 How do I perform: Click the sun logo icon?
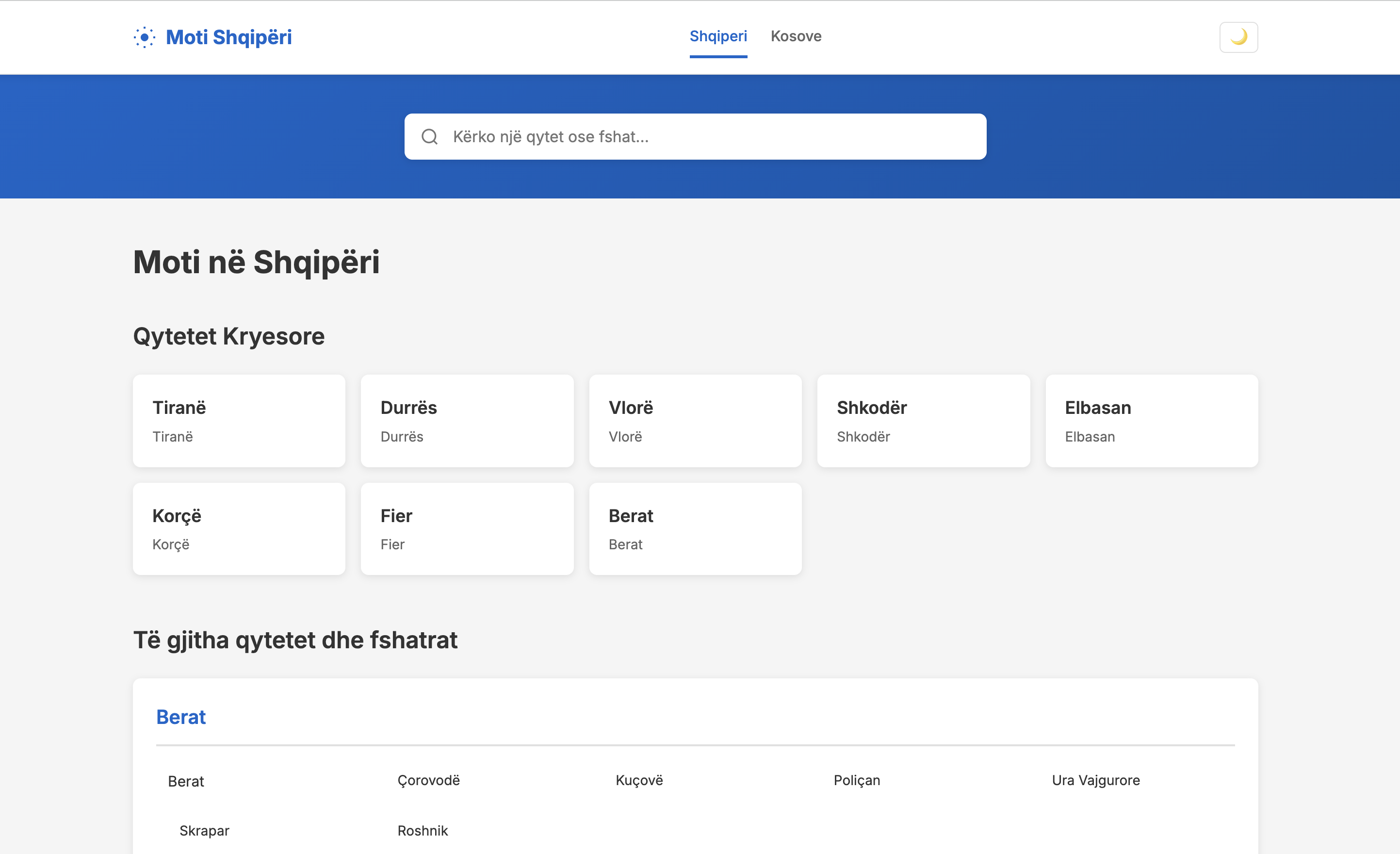[x=145, y=37]
